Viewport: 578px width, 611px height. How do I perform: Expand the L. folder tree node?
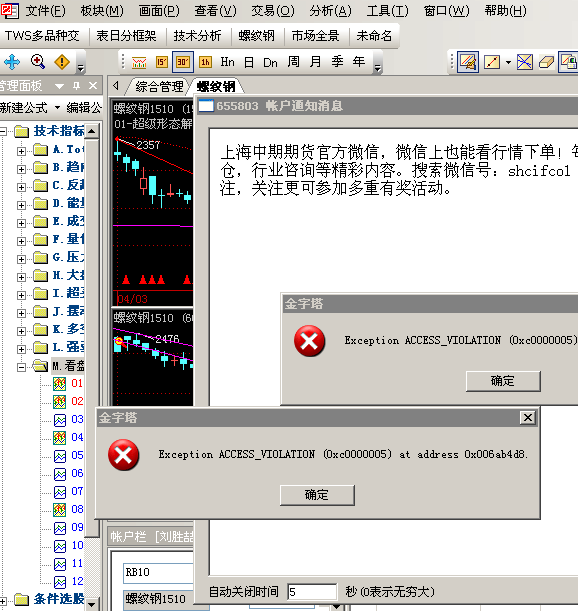pos(21,349)
